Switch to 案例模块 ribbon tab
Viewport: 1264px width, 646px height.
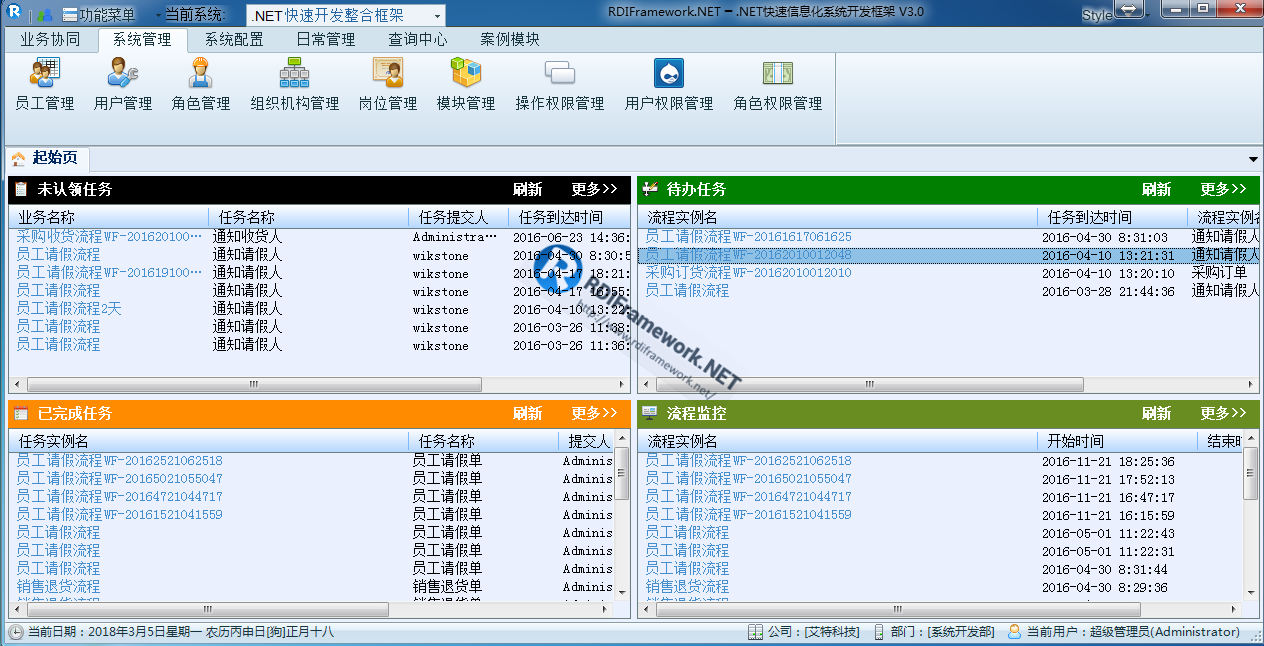point(510,40)
